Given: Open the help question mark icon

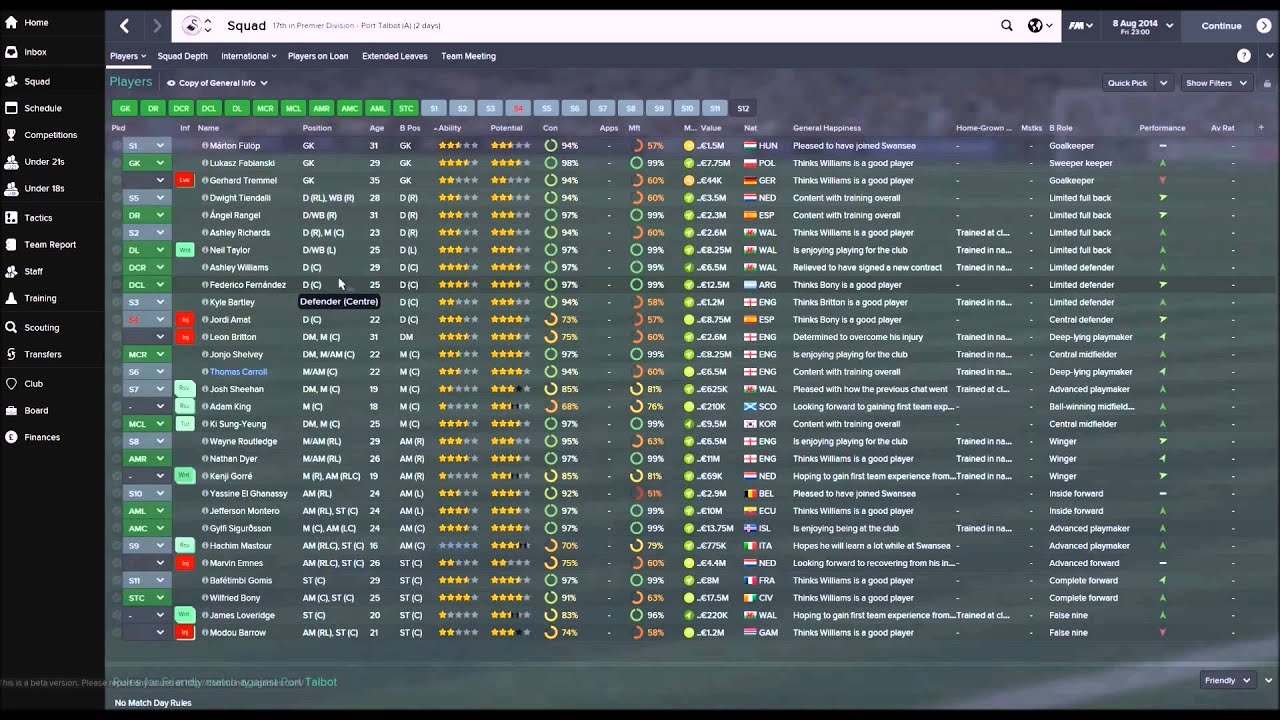Looking at the screenshot, I should click(1244, 56).
